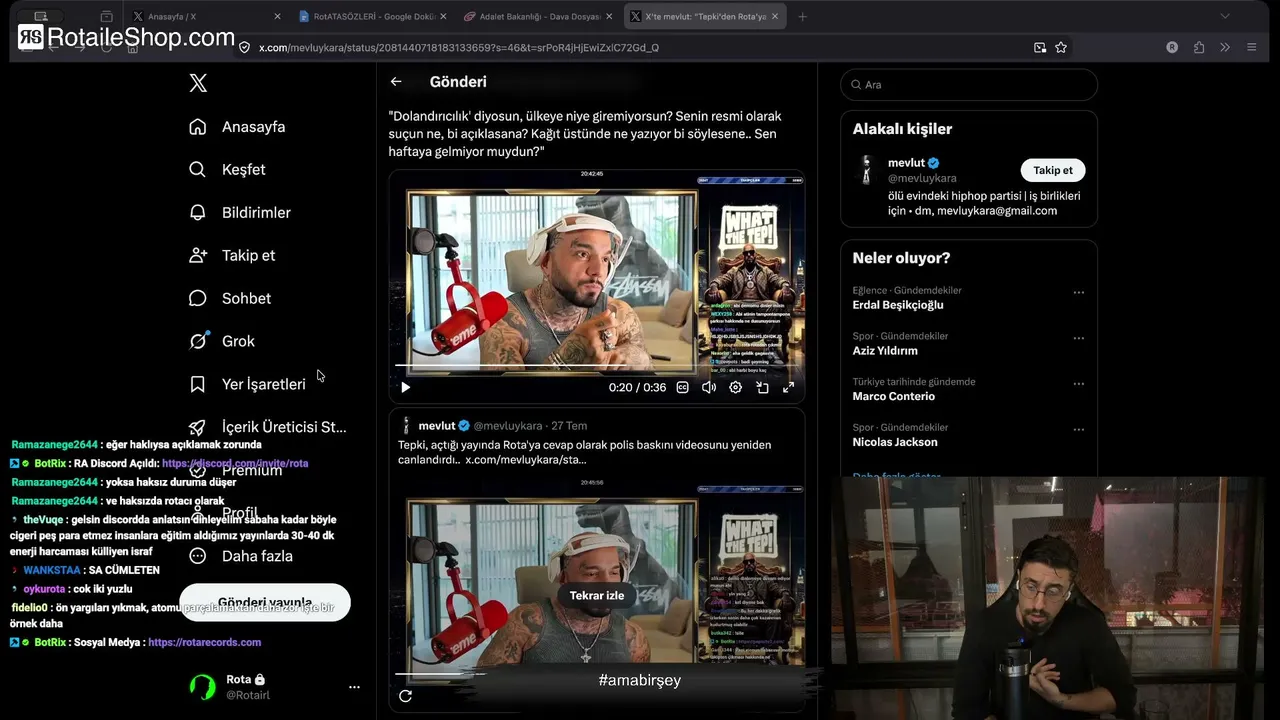This screenshot has height=720, width=1280.
Task: Close the Anasayfa / X tab
Action: [277, 17]
